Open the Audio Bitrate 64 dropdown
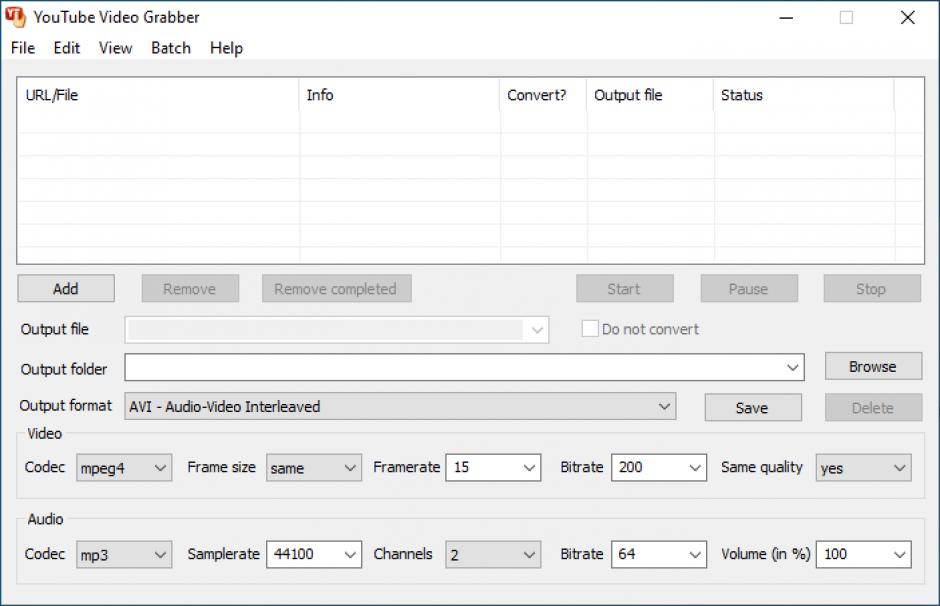940x606 pixels. point(659,554)
